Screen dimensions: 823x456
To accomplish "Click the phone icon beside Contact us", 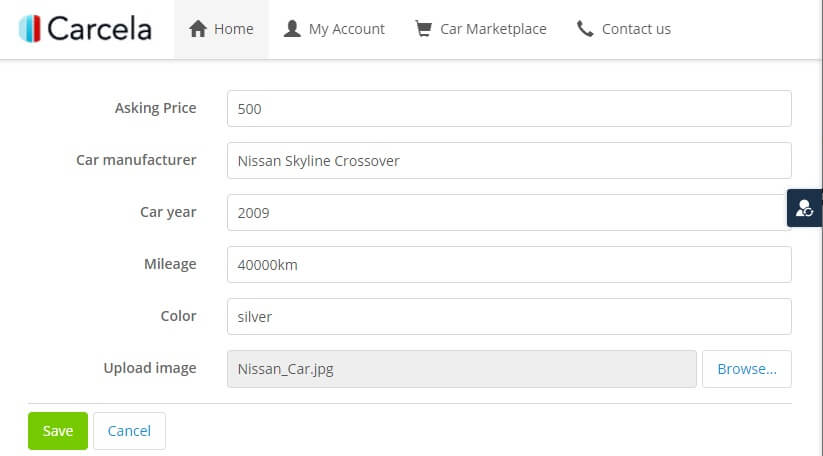I will (585, 29).
